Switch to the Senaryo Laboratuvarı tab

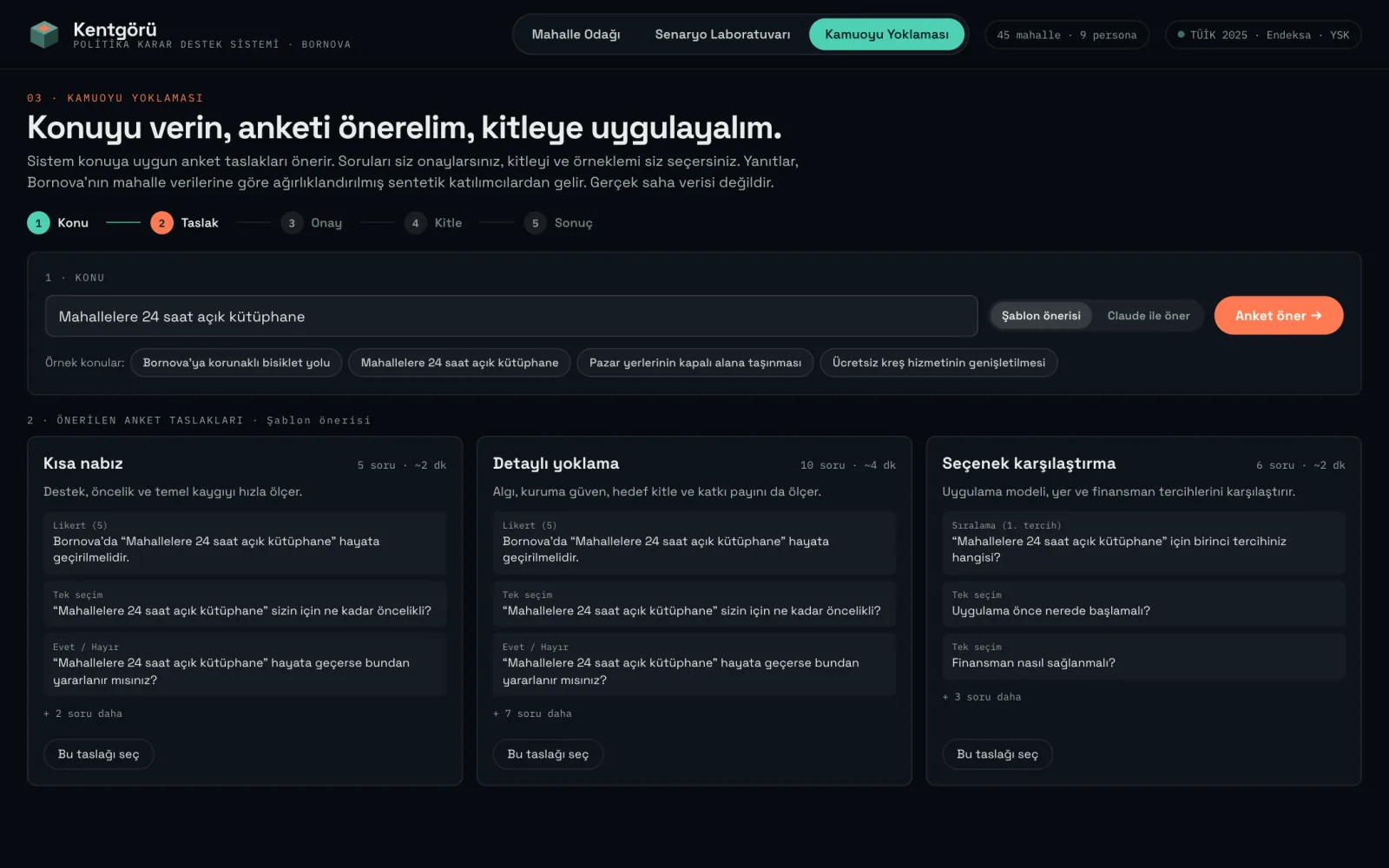click(722, 35)
